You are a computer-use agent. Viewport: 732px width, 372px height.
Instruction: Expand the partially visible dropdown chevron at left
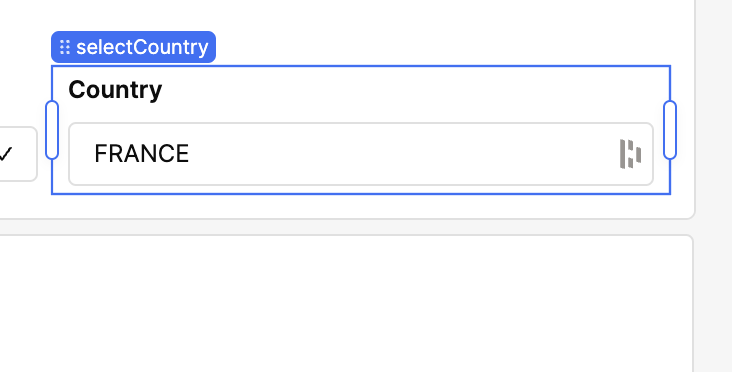[x=6, y=154]
